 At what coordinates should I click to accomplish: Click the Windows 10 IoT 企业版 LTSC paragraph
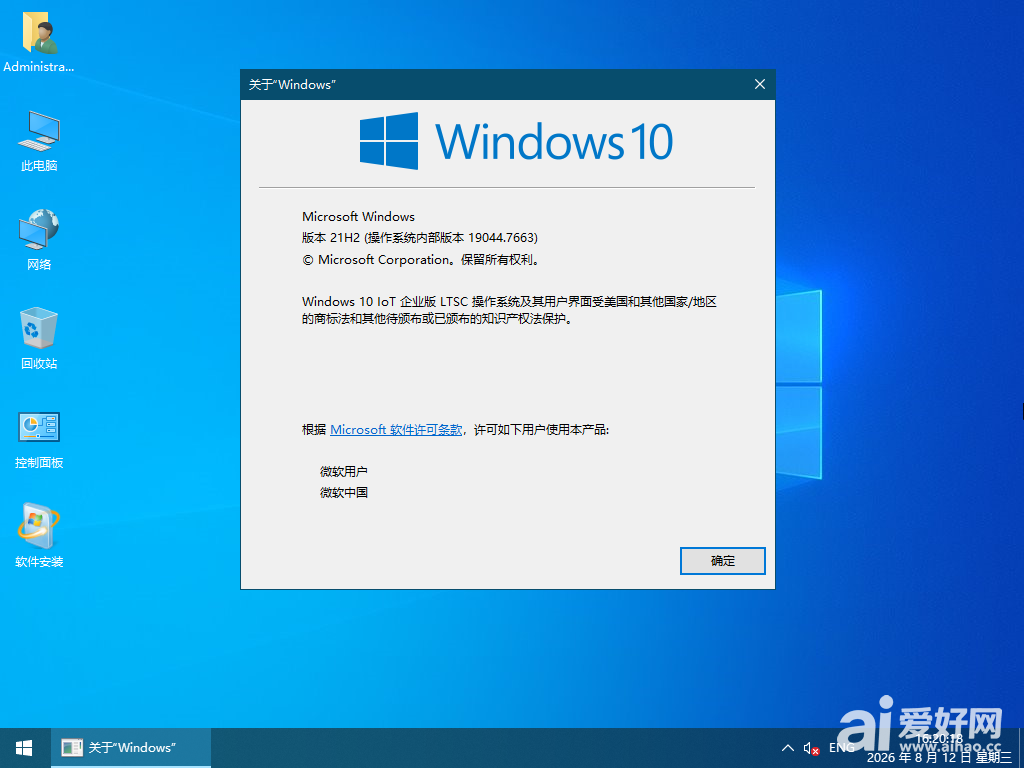tap(509, 310)
